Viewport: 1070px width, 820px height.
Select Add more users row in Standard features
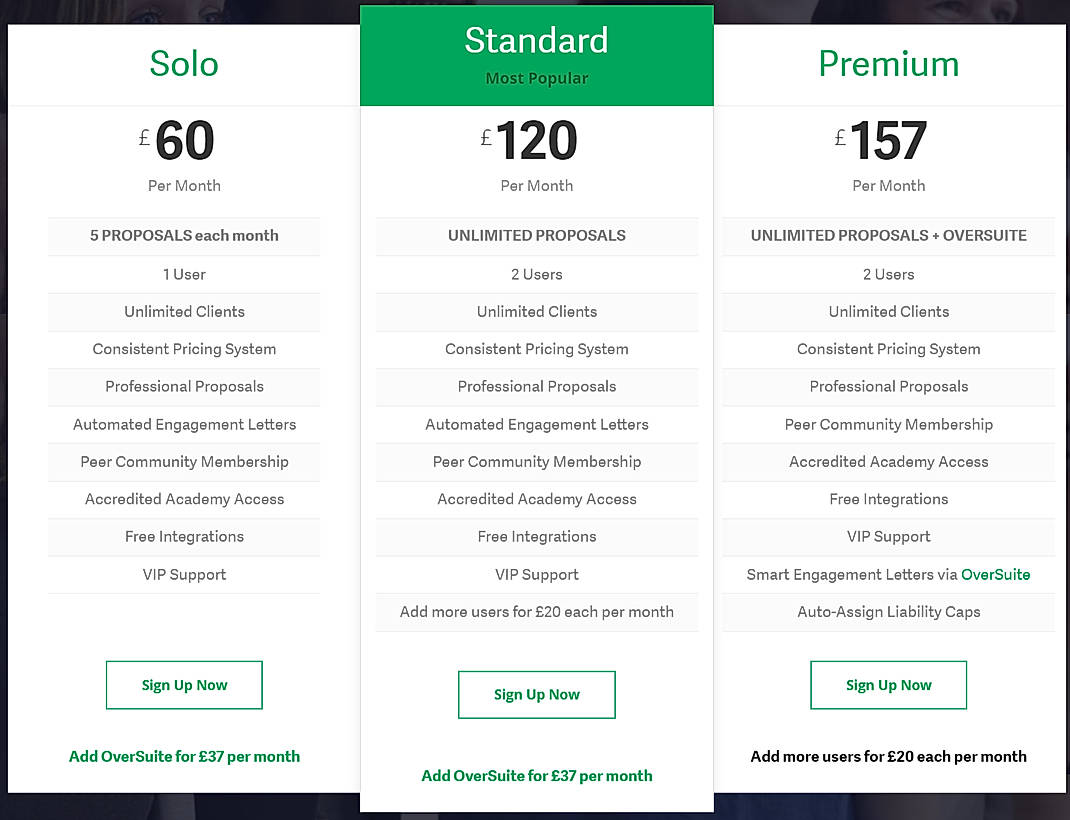coord(536,611)
